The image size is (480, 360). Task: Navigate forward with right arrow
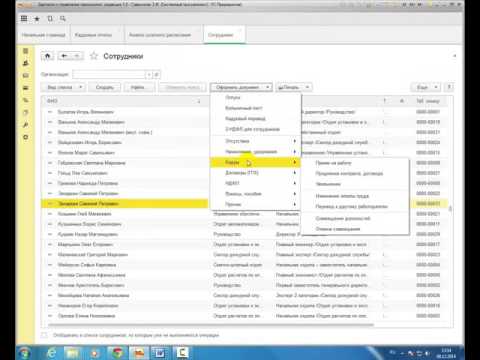tap(77, 56)
